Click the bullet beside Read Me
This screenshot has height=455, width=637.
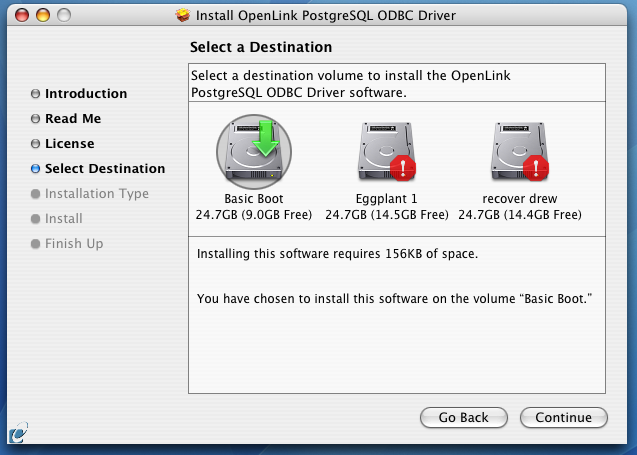(35, 119)
